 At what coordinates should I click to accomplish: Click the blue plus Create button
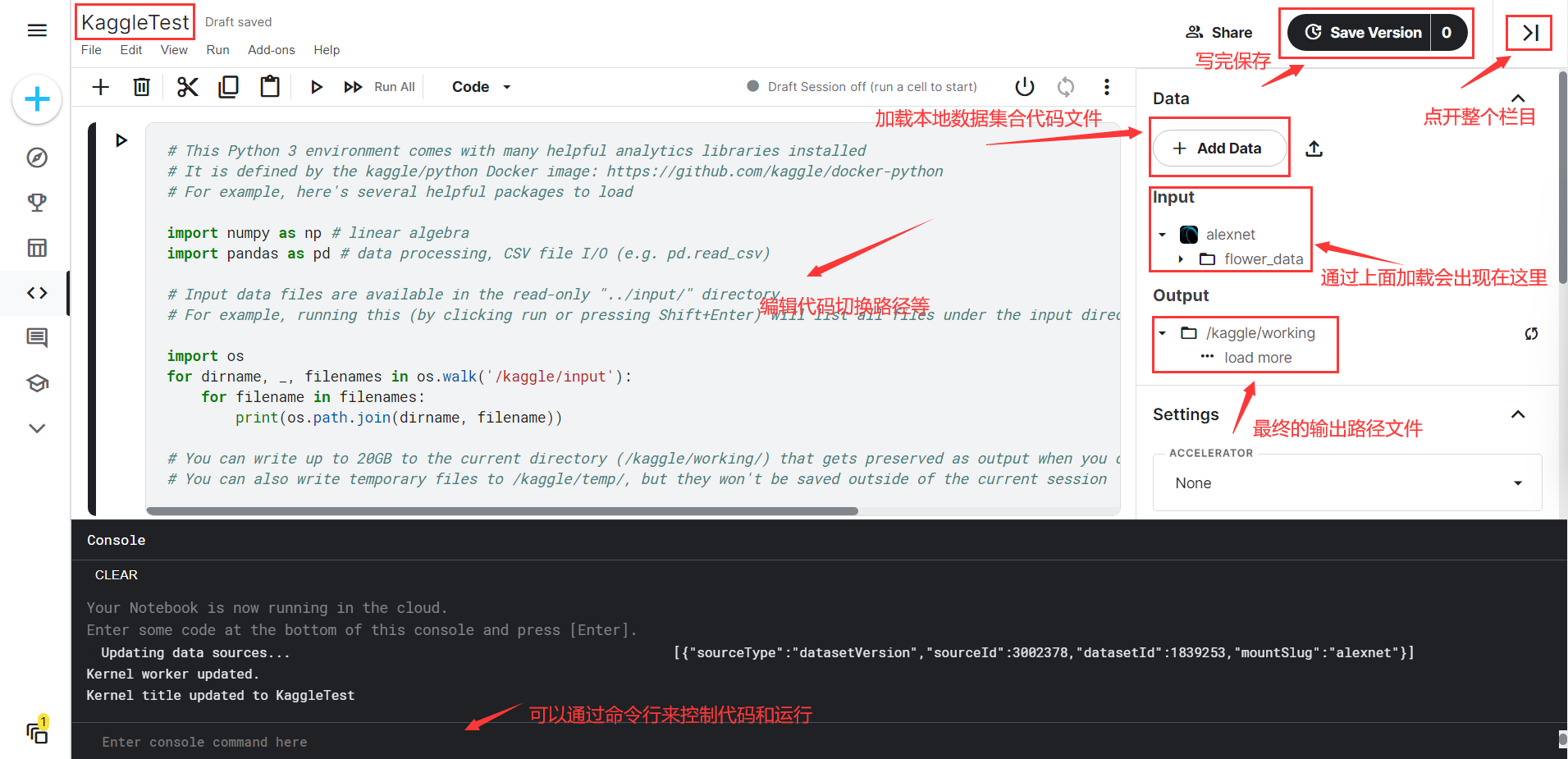pyautogui.click(x=37, y=100)
